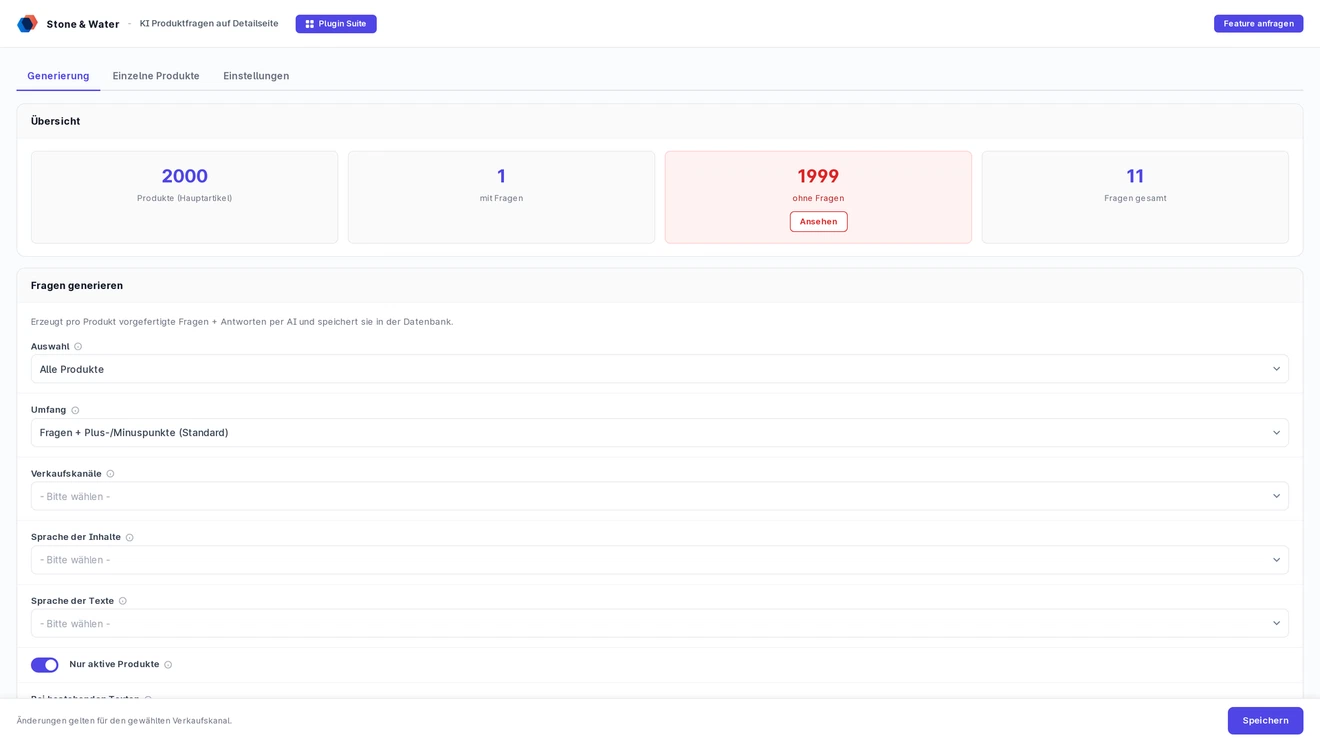Click the 'Fragen generieren' heading
This screenshot has width=1320, height=743.
coord(77,286)
